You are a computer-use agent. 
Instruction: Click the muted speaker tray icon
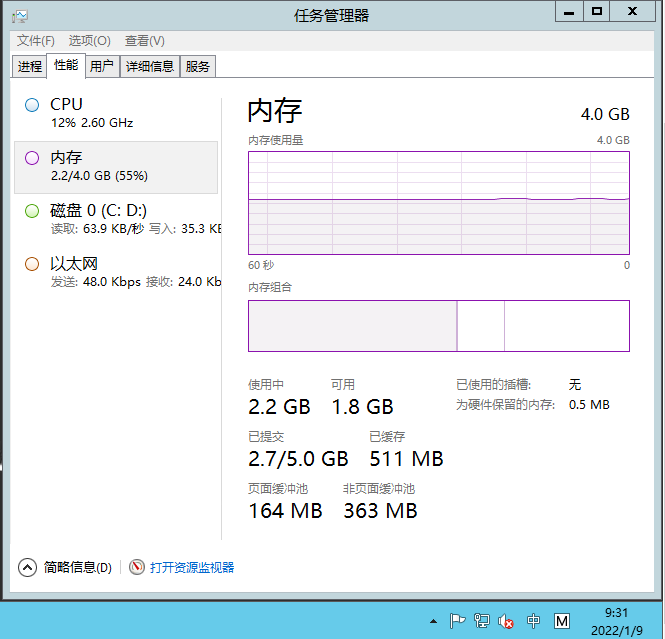506,621
